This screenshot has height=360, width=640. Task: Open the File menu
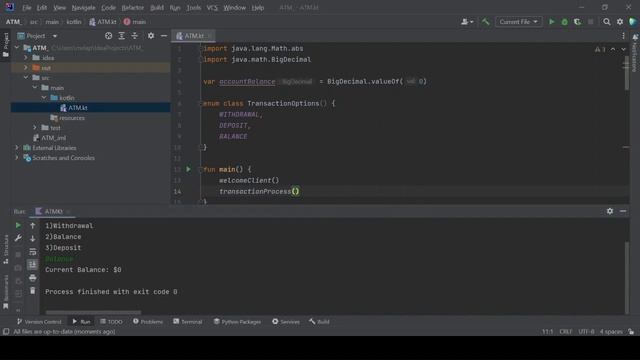(x=27, y=8)
